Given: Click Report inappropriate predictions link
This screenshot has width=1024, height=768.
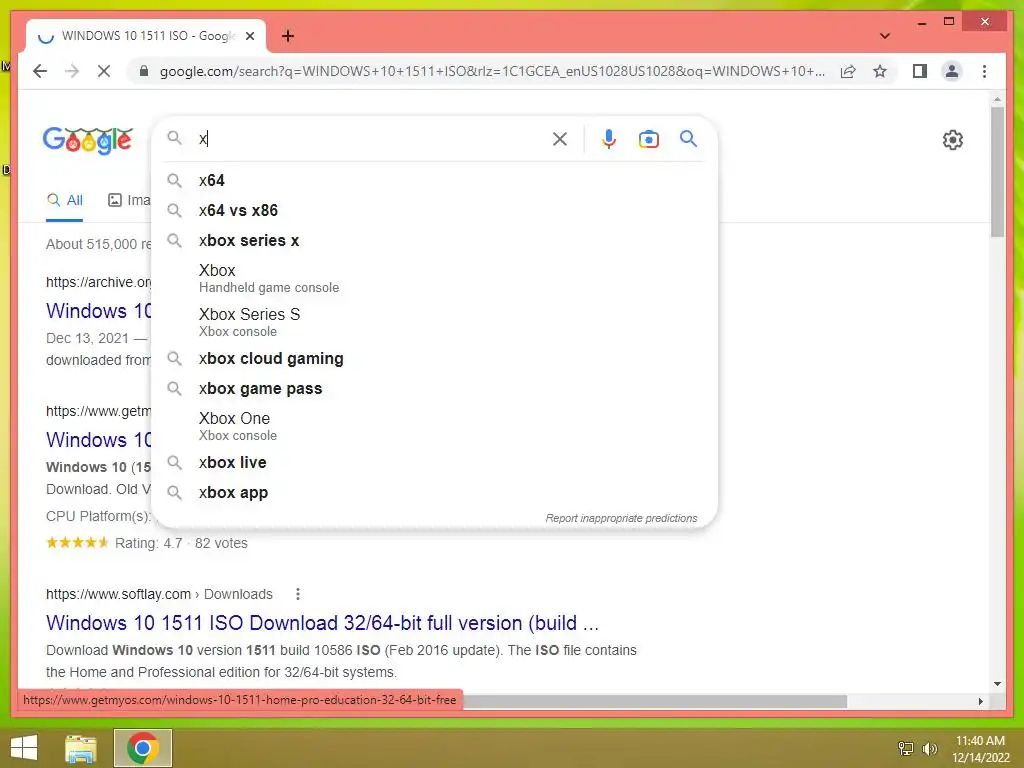Looking at the screenshot, I should tap(621, 518).
